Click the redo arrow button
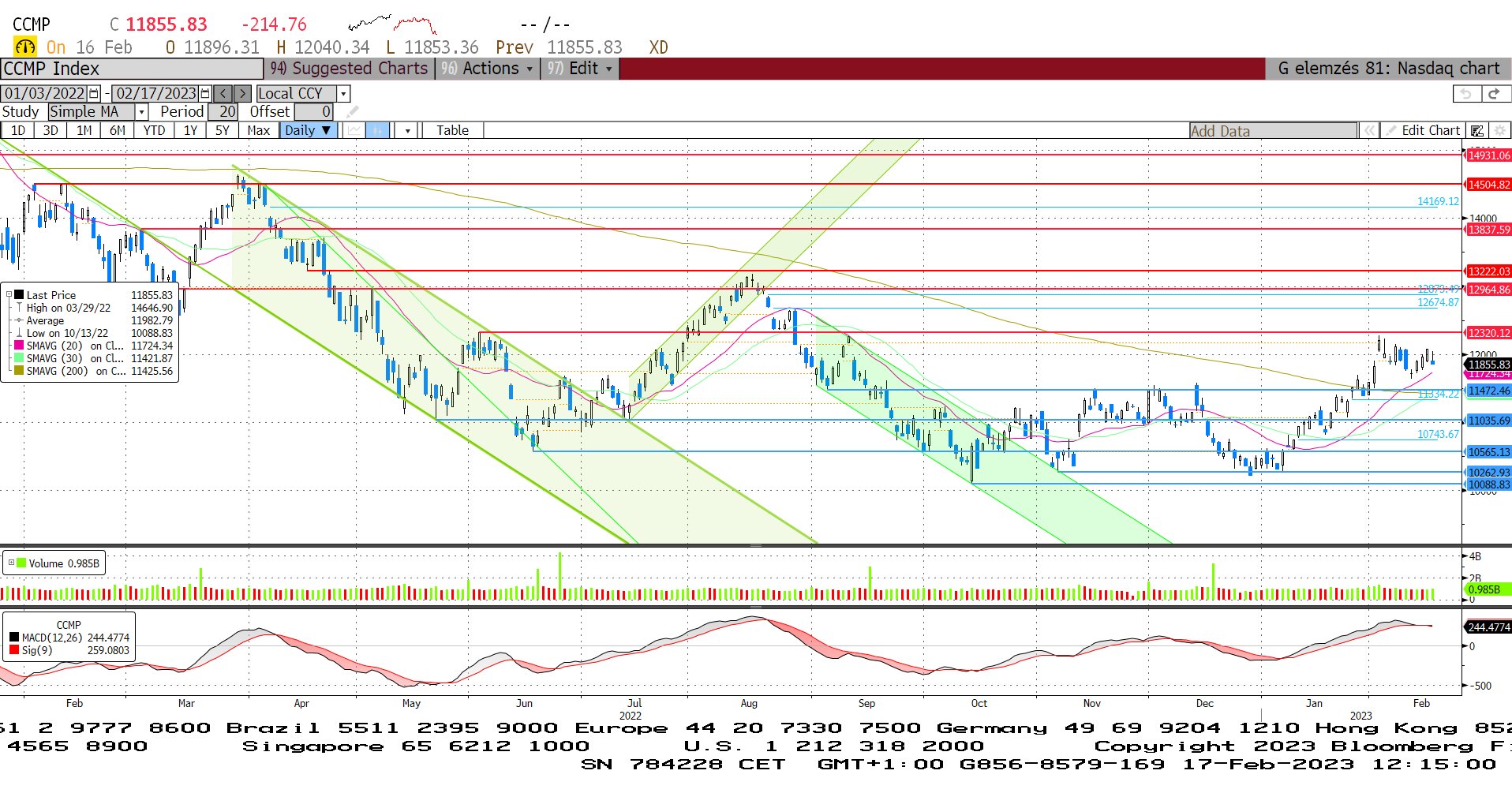 [1494, 94]
